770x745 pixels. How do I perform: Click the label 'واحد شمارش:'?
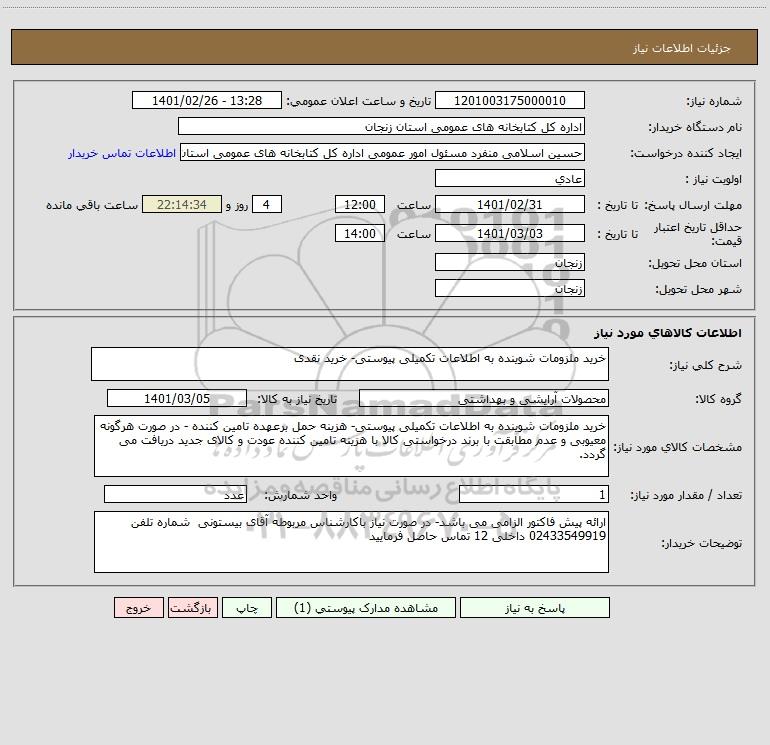[x=301, y=496]
